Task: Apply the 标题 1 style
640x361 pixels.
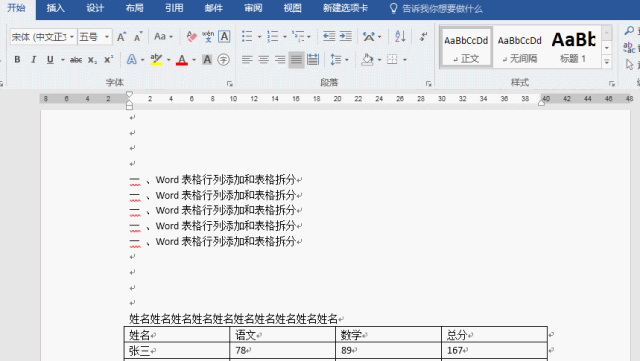Action: click(573, 47)
